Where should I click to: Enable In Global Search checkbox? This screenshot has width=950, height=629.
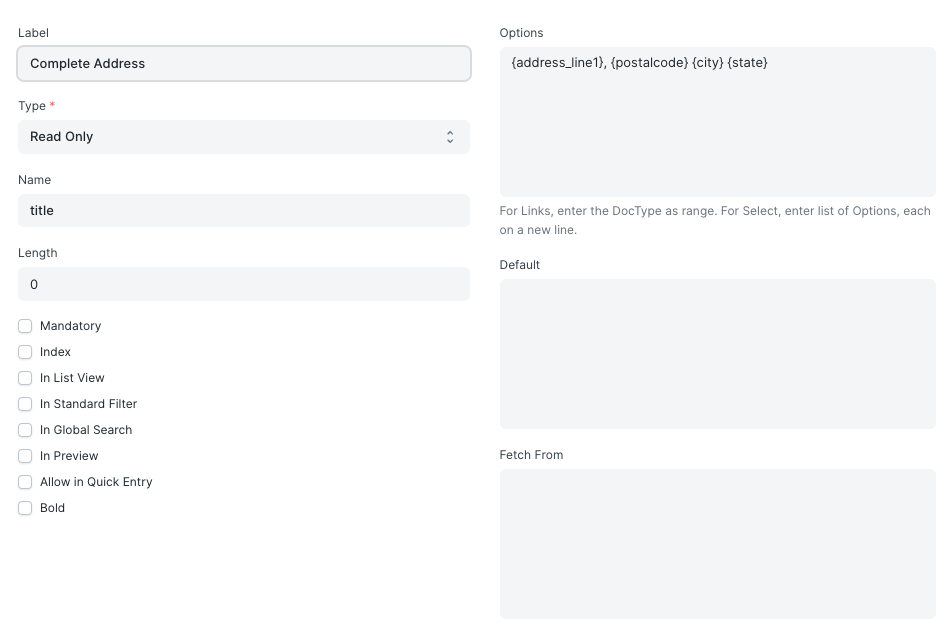(x=25, y=430)
